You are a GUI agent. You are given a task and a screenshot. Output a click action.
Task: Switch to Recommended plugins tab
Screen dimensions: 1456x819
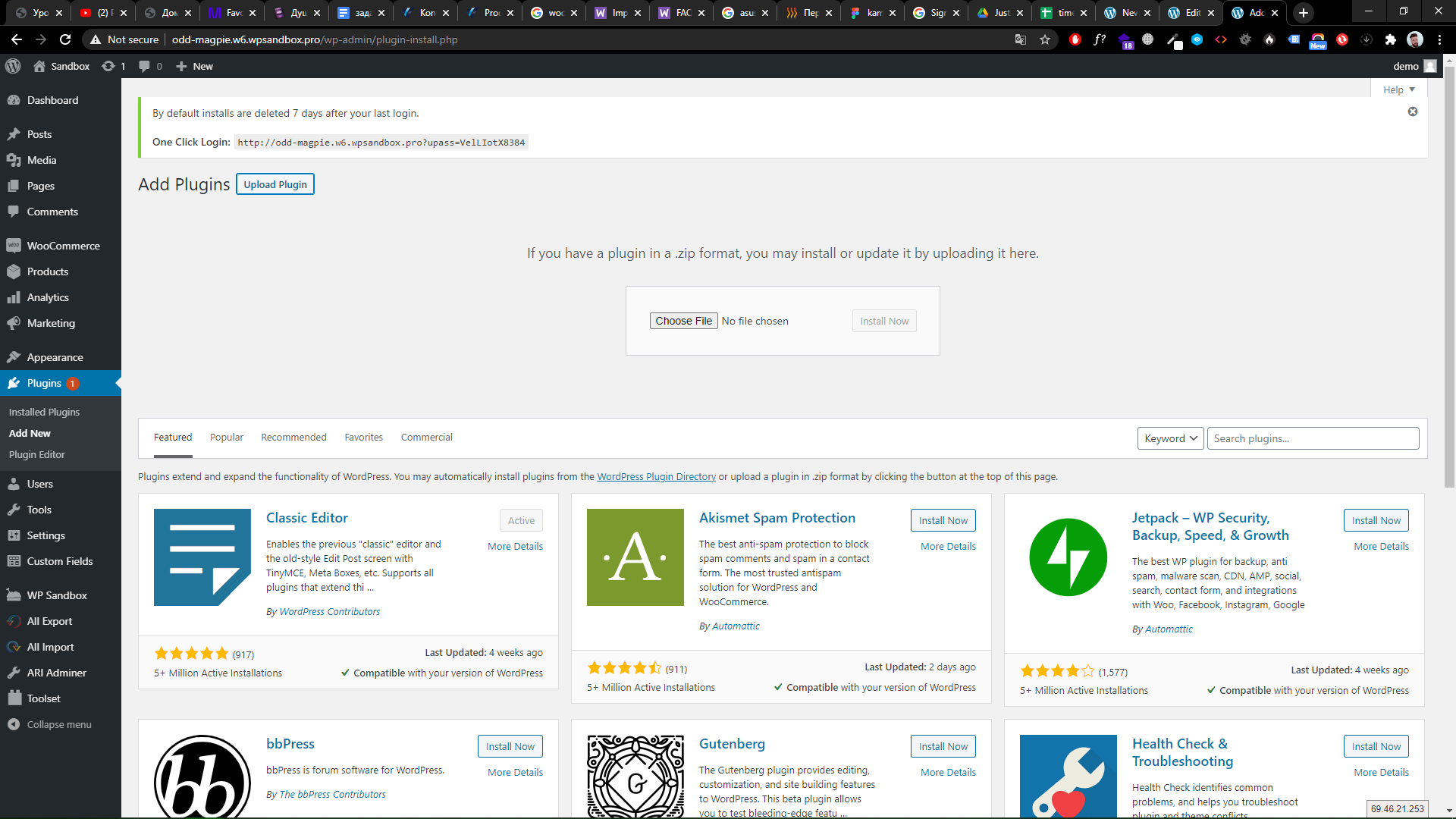coord(293,438)
